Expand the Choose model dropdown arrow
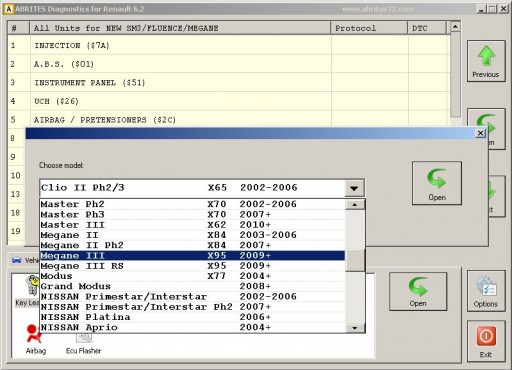Image resolution: width=512 pixels, height=370 pixels. 354,188
